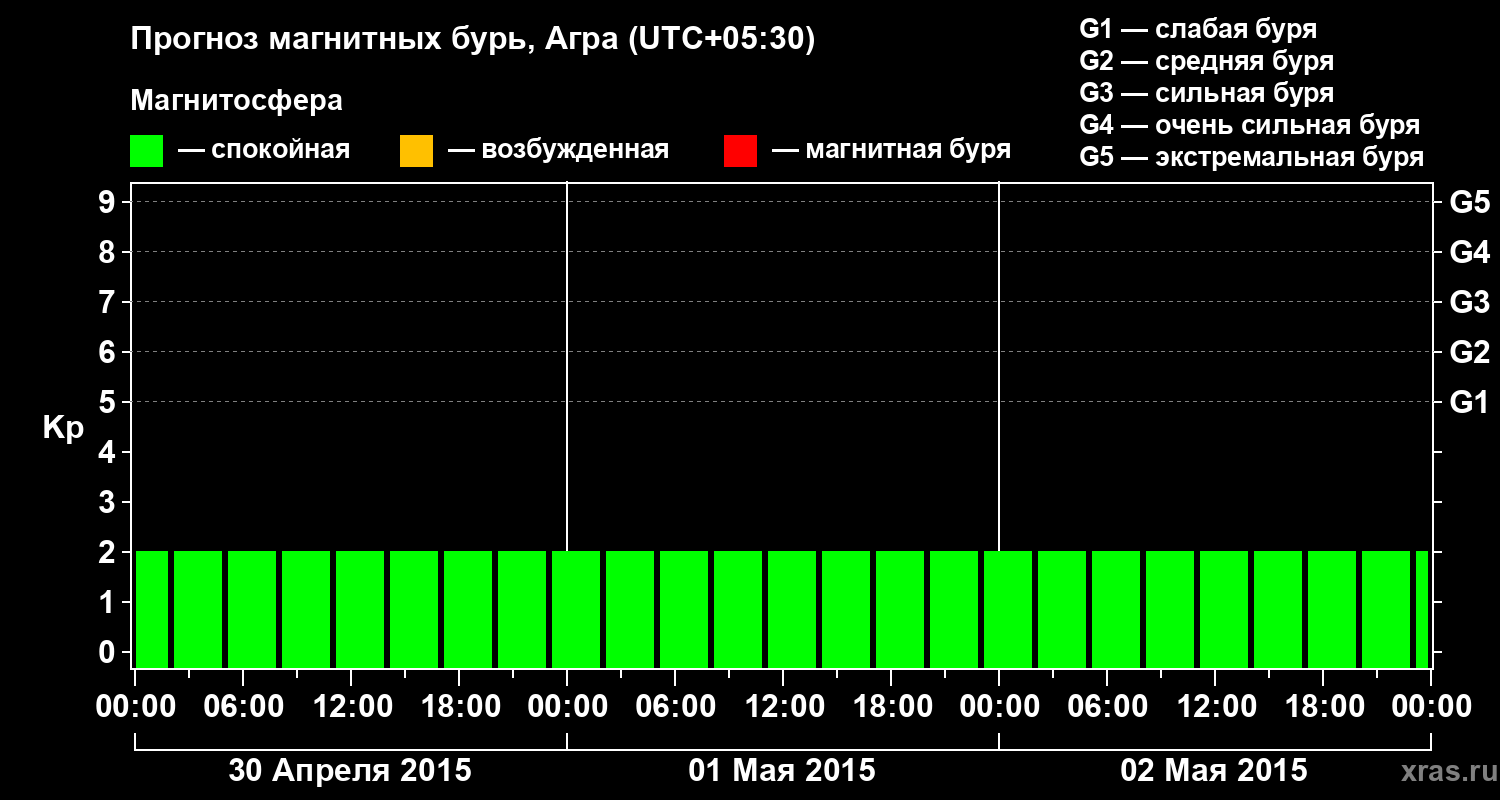Click the 'Магнитосфера' heading
Screen dimensions: 1500x800
236,101
